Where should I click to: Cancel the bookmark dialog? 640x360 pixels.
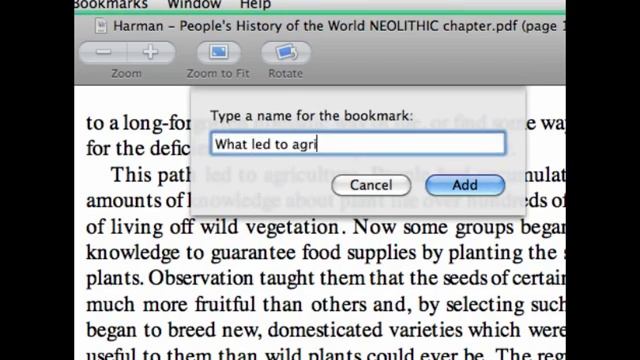371,185
